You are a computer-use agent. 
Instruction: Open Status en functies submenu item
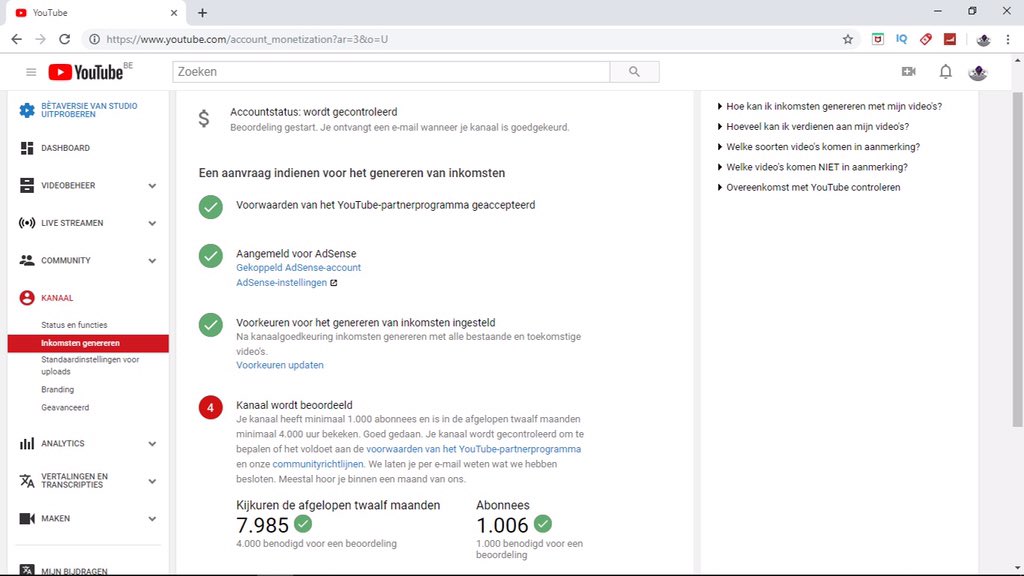(x=74, y=325)
